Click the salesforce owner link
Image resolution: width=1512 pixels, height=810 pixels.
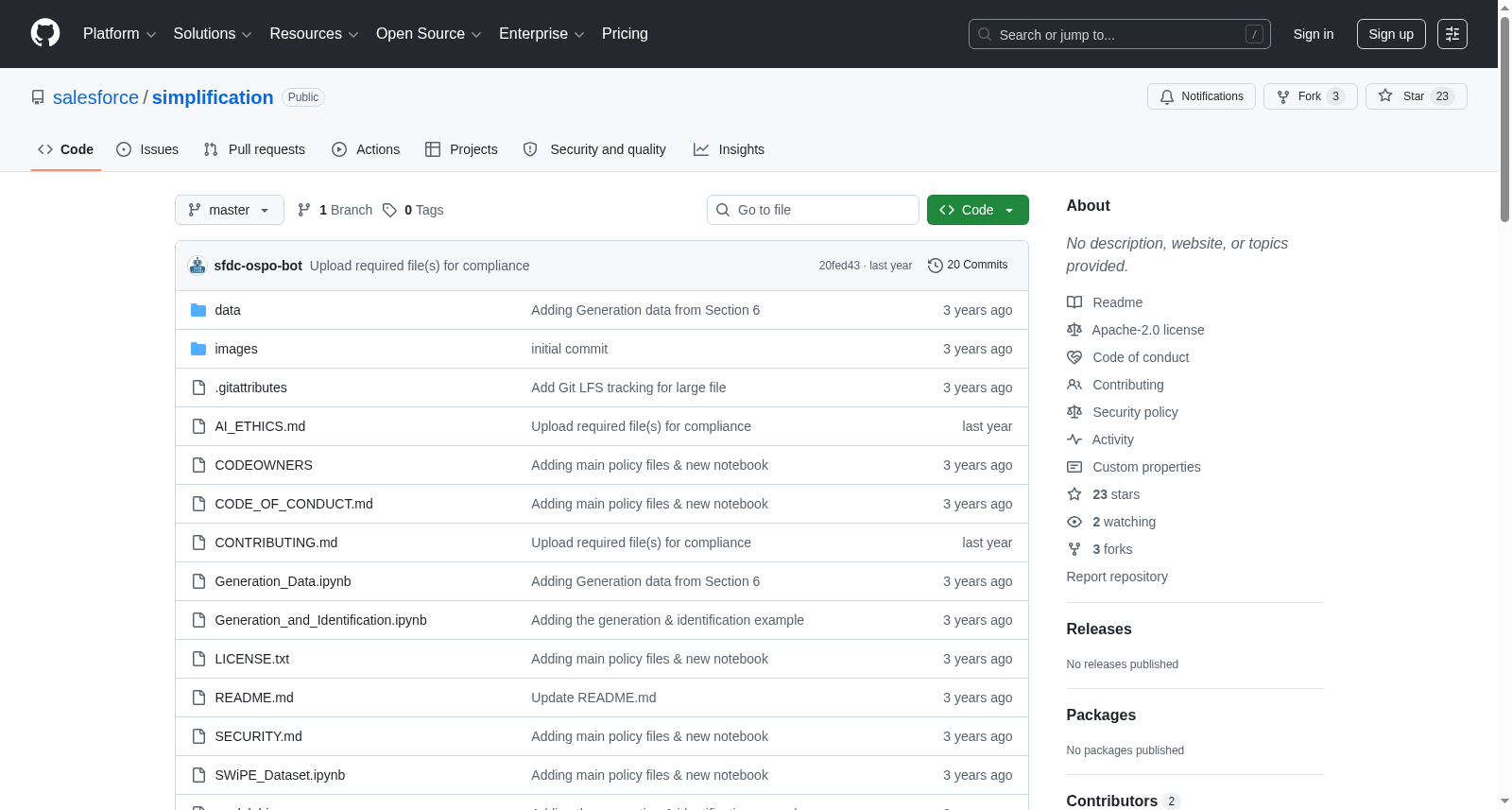[x=95, y=97]
